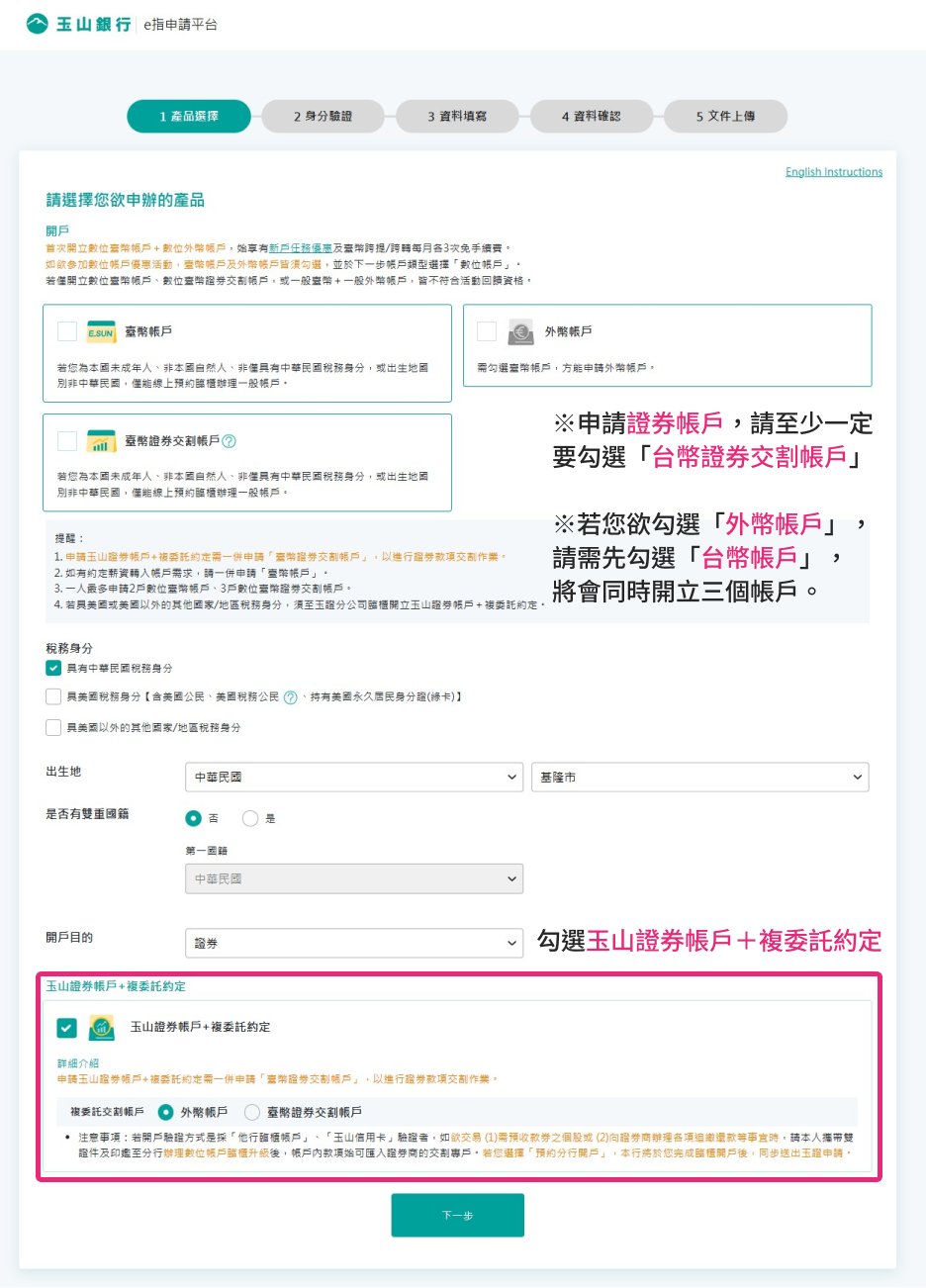Click the 稅務身分 label
The height and width of the screenshot is (1288, 926).
tap(69, 648)
